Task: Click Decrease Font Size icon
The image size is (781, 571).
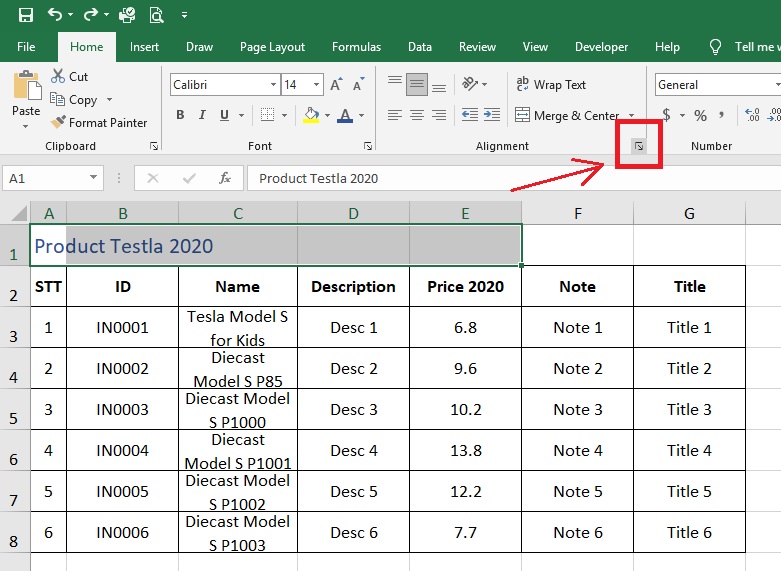Action: (359, 84)
